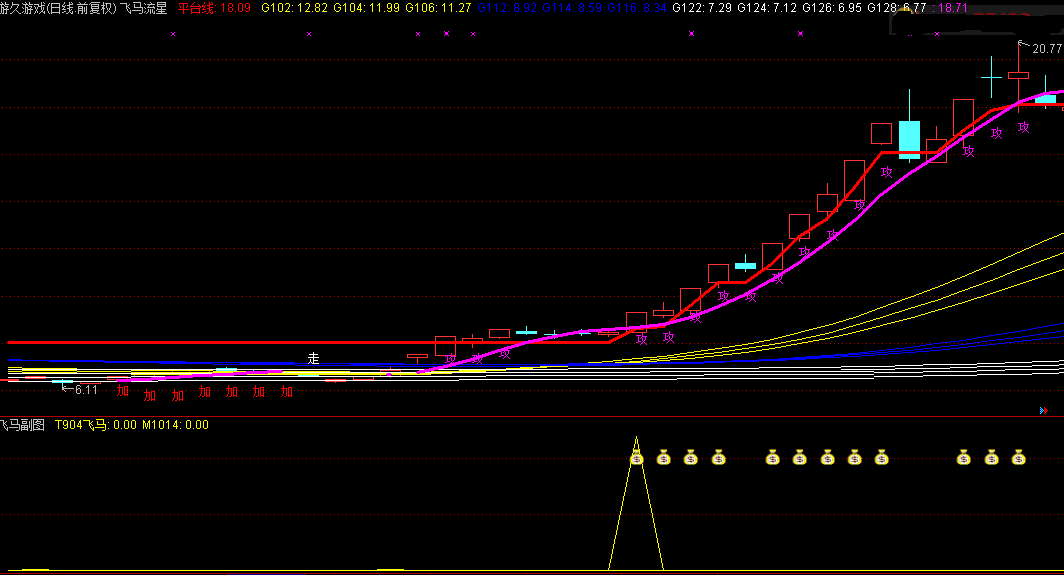
Task: Select the red candlestick below the 20.77 label
Action: point(1018,75)
